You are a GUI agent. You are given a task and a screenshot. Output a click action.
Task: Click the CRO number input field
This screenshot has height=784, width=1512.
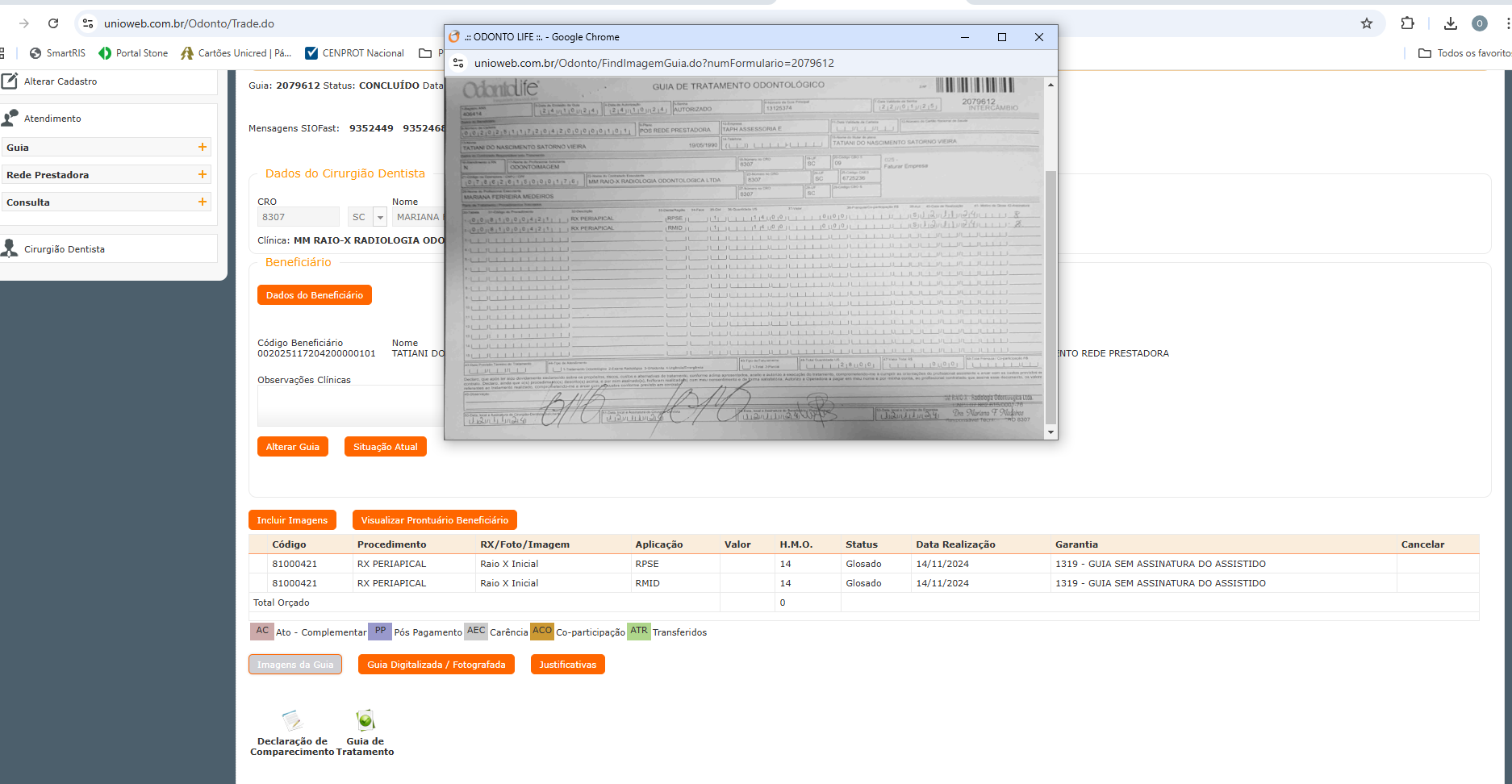pyautogui.click(x=298, y=217)
